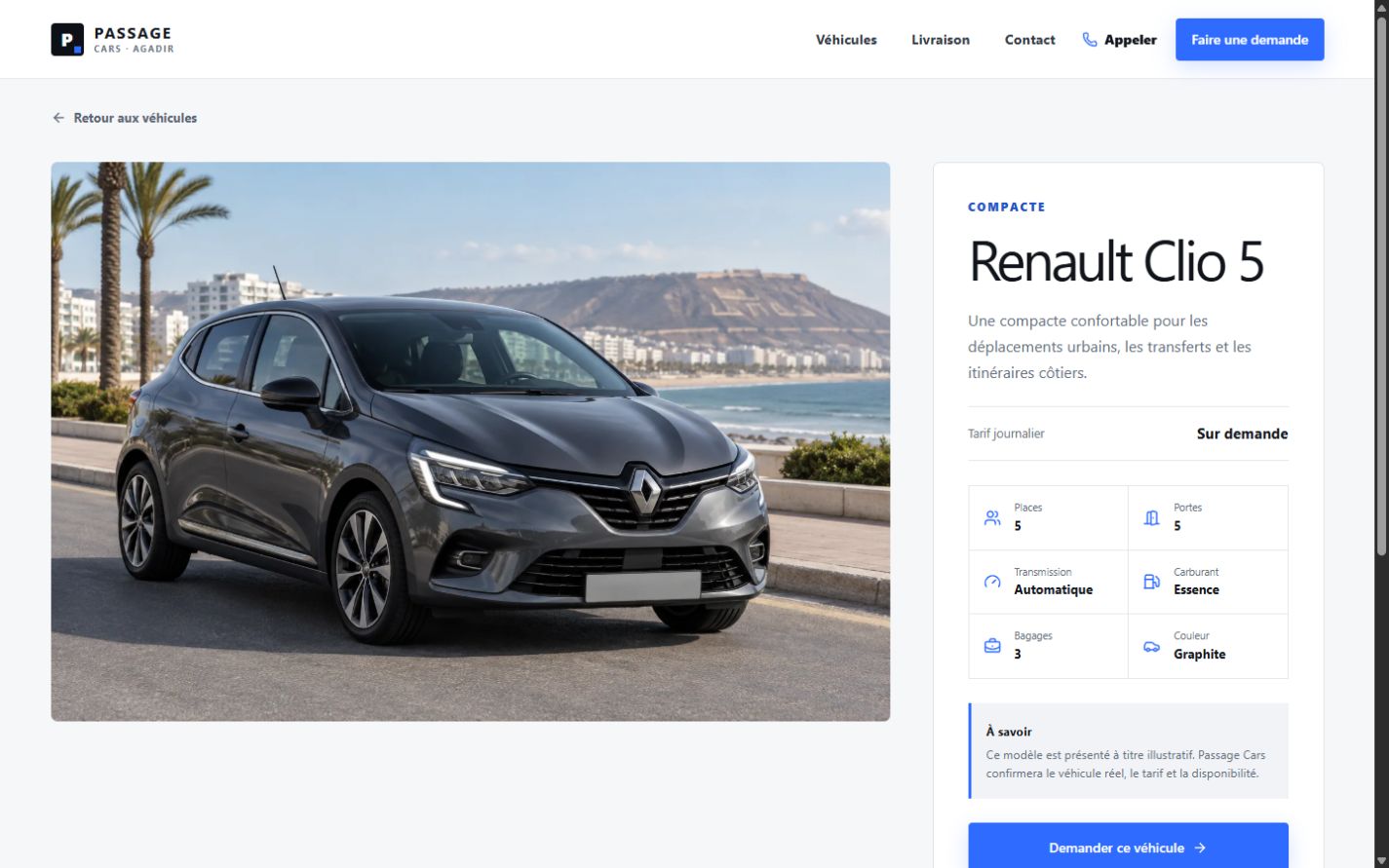Click the Automatique transmission value
The image size is (1389, 868).
[x=1053, y=589]
